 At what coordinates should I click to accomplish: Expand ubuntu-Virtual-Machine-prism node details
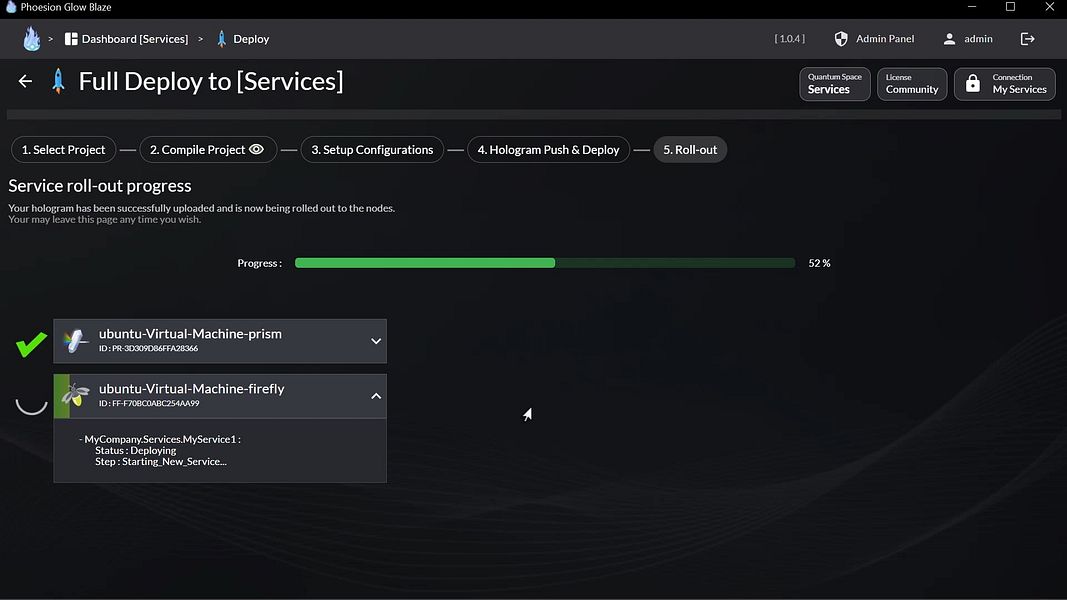point(376,341)
